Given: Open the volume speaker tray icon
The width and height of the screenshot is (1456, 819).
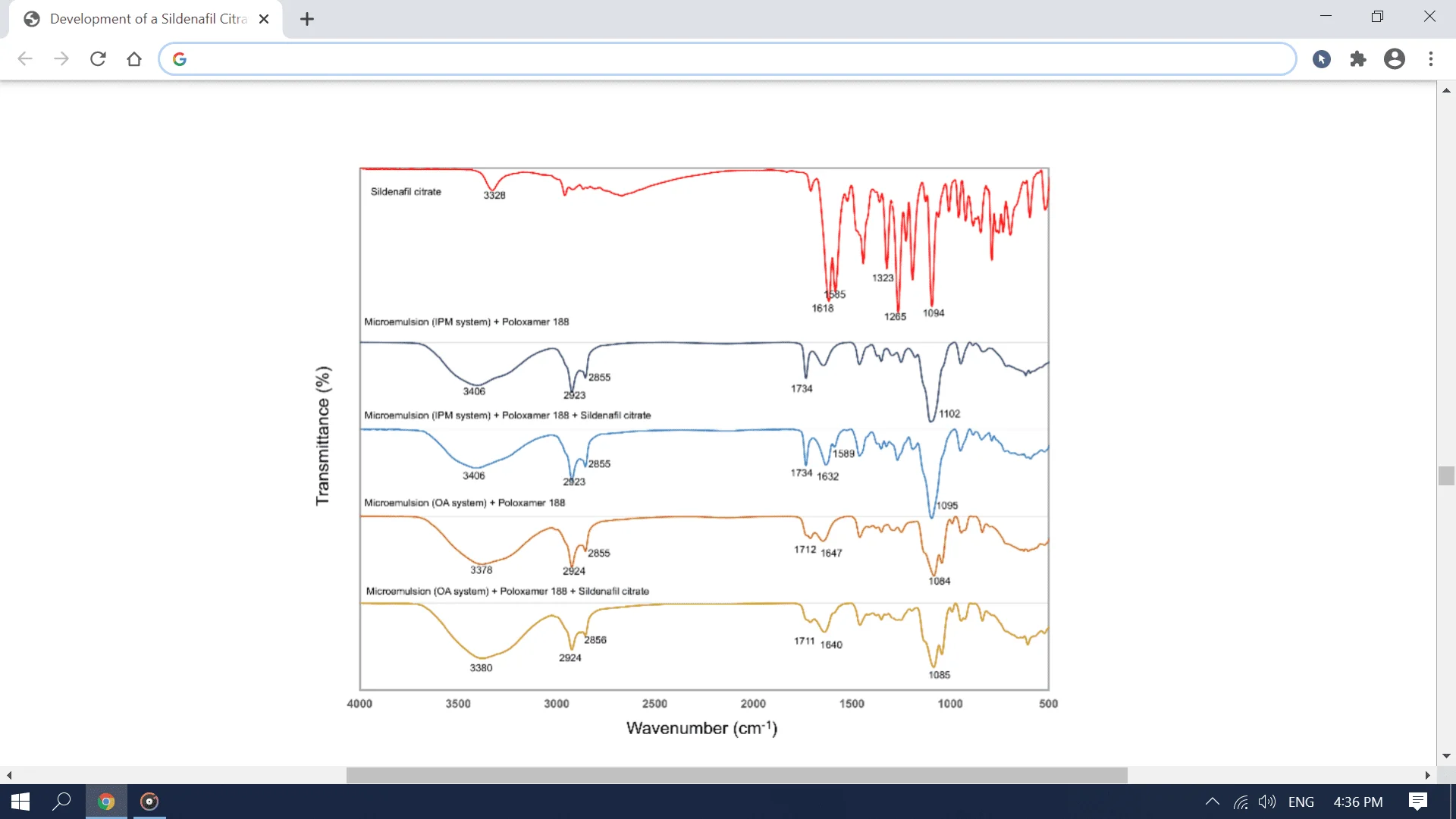Looking at the screenshot, I should tap(1266, 802).
